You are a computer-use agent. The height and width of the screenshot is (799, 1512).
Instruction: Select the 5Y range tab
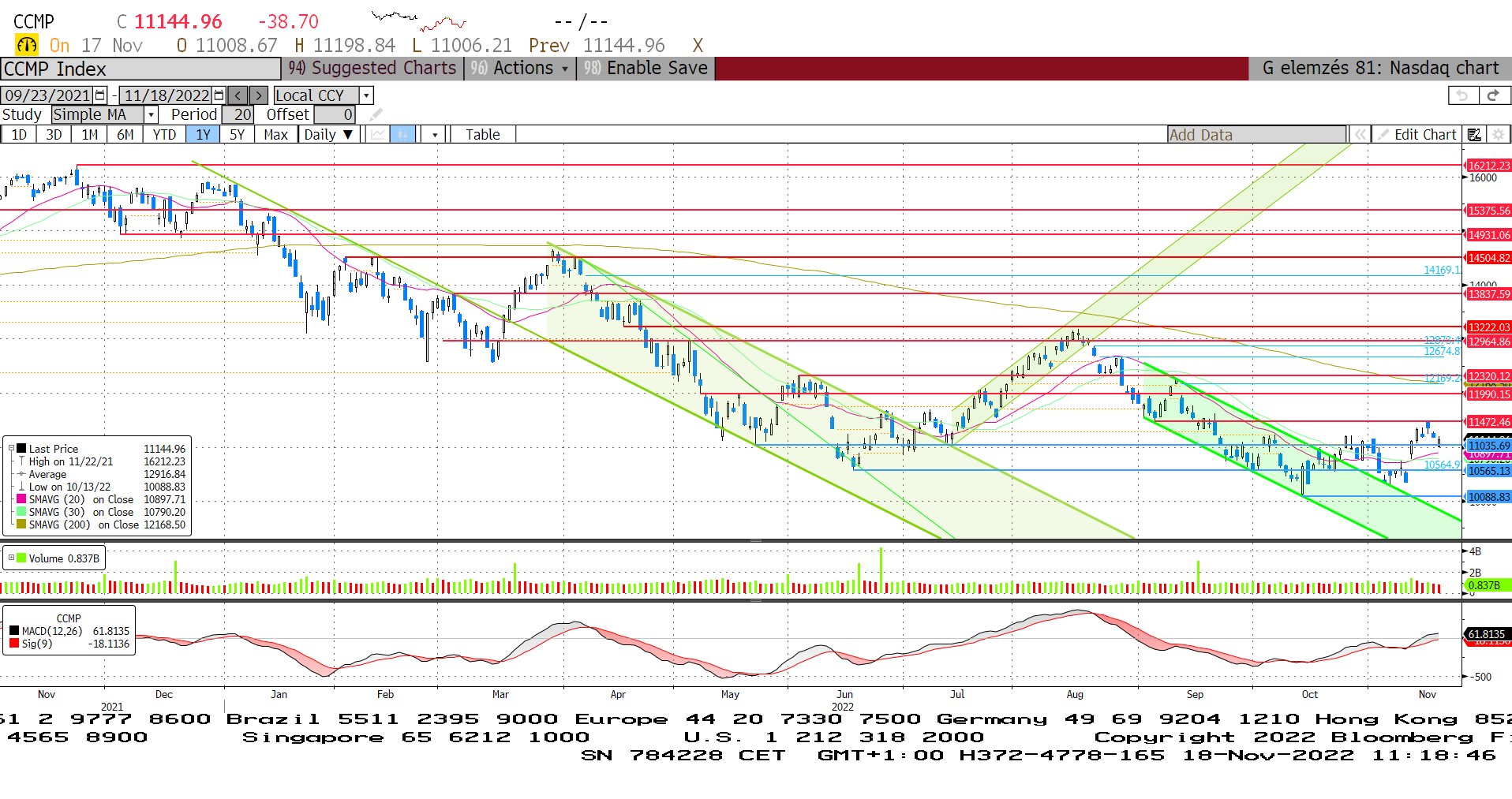click(x=238, y=135)
